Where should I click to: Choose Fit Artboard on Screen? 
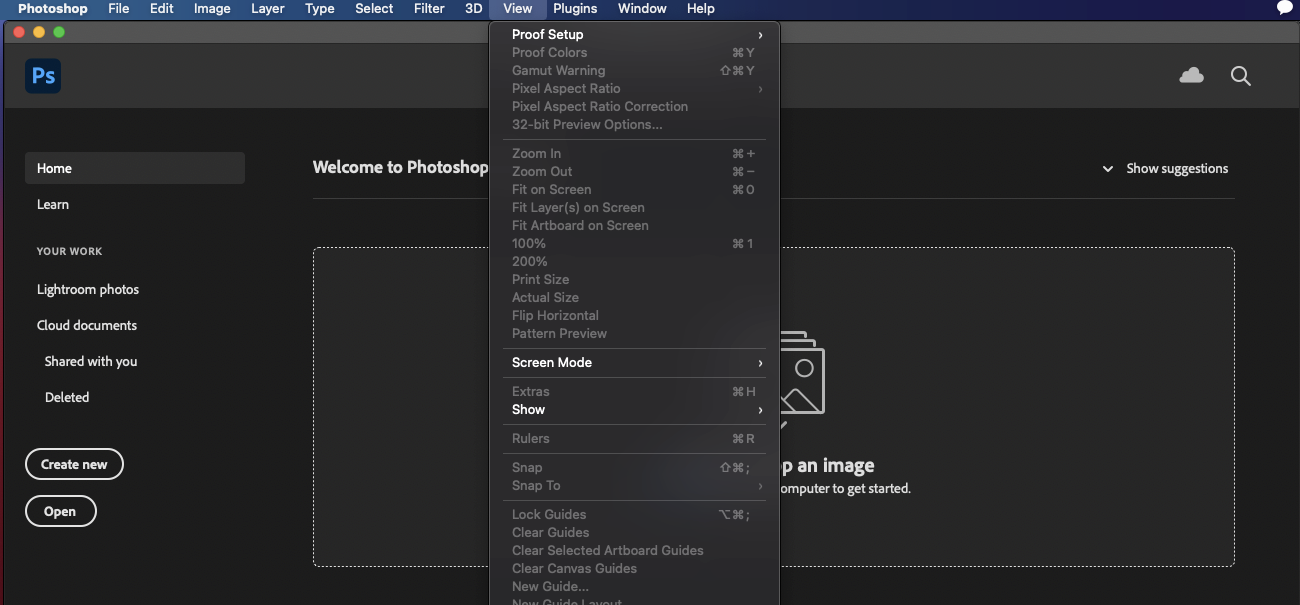634,225
